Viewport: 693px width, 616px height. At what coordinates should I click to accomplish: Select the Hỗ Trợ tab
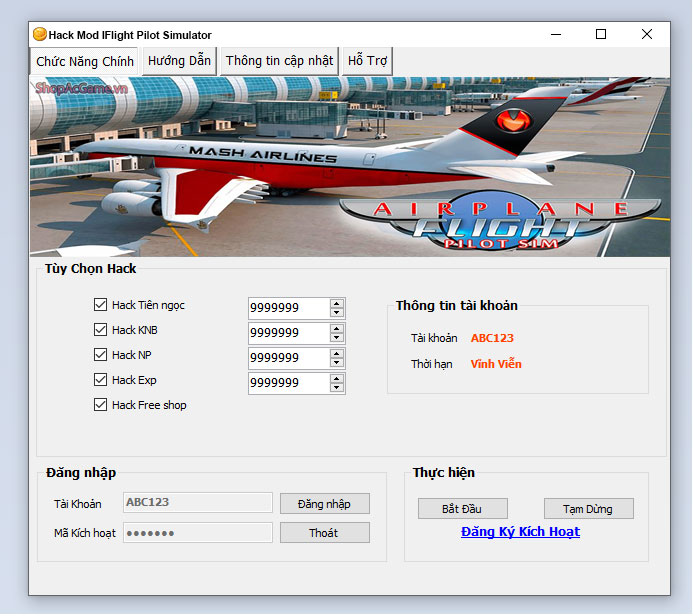(367, 61)
